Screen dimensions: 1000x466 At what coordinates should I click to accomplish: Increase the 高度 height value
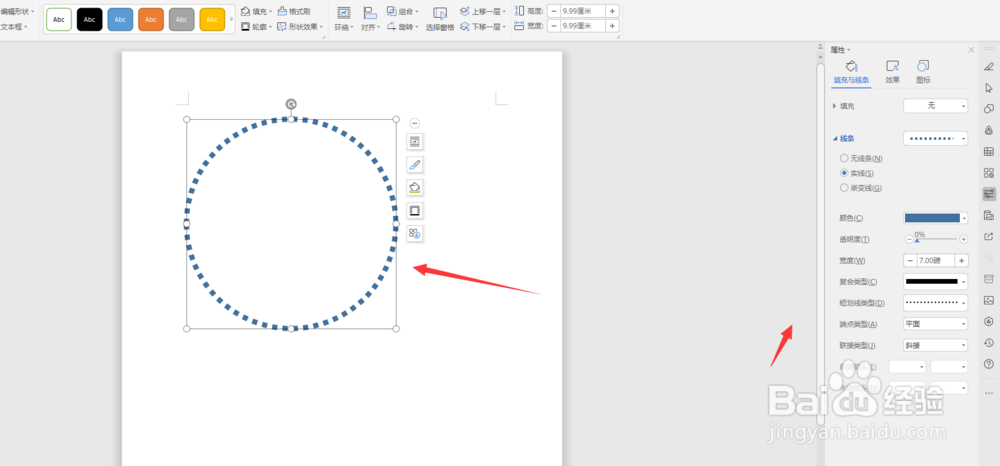[x=612, y=11]
